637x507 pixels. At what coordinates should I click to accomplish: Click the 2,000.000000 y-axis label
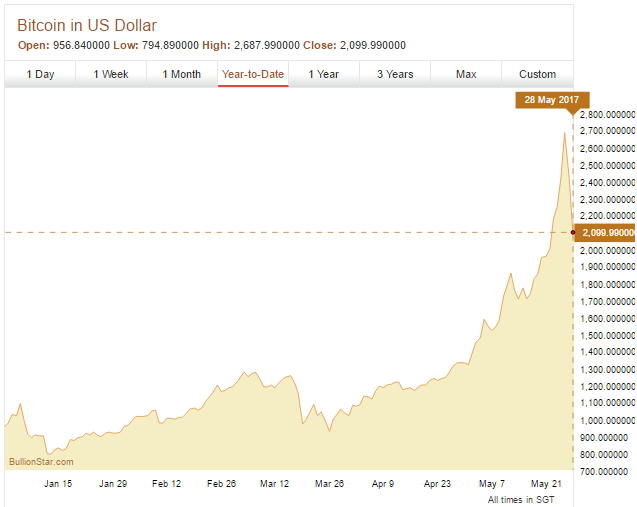click(607, 251)
